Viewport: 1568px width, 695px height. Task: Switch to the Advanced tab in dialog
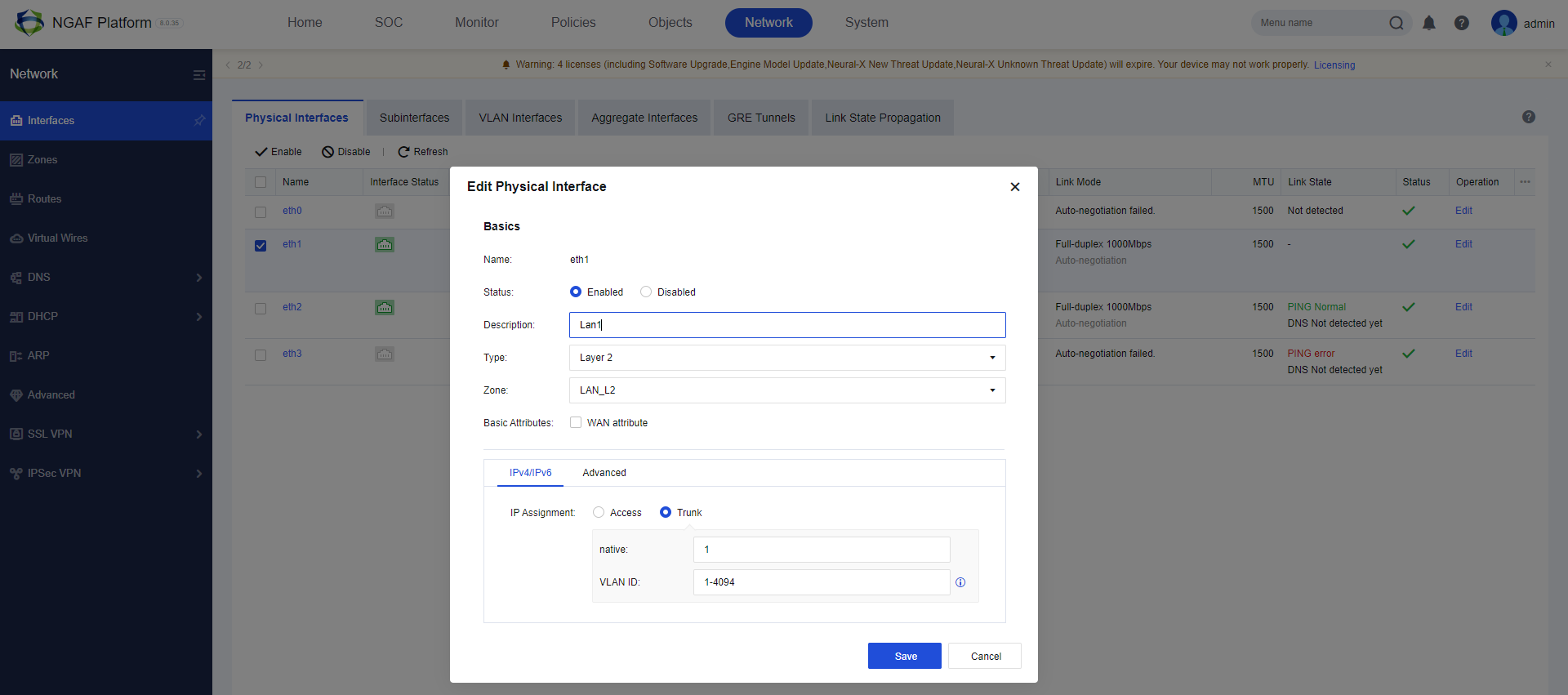point(604,473)
